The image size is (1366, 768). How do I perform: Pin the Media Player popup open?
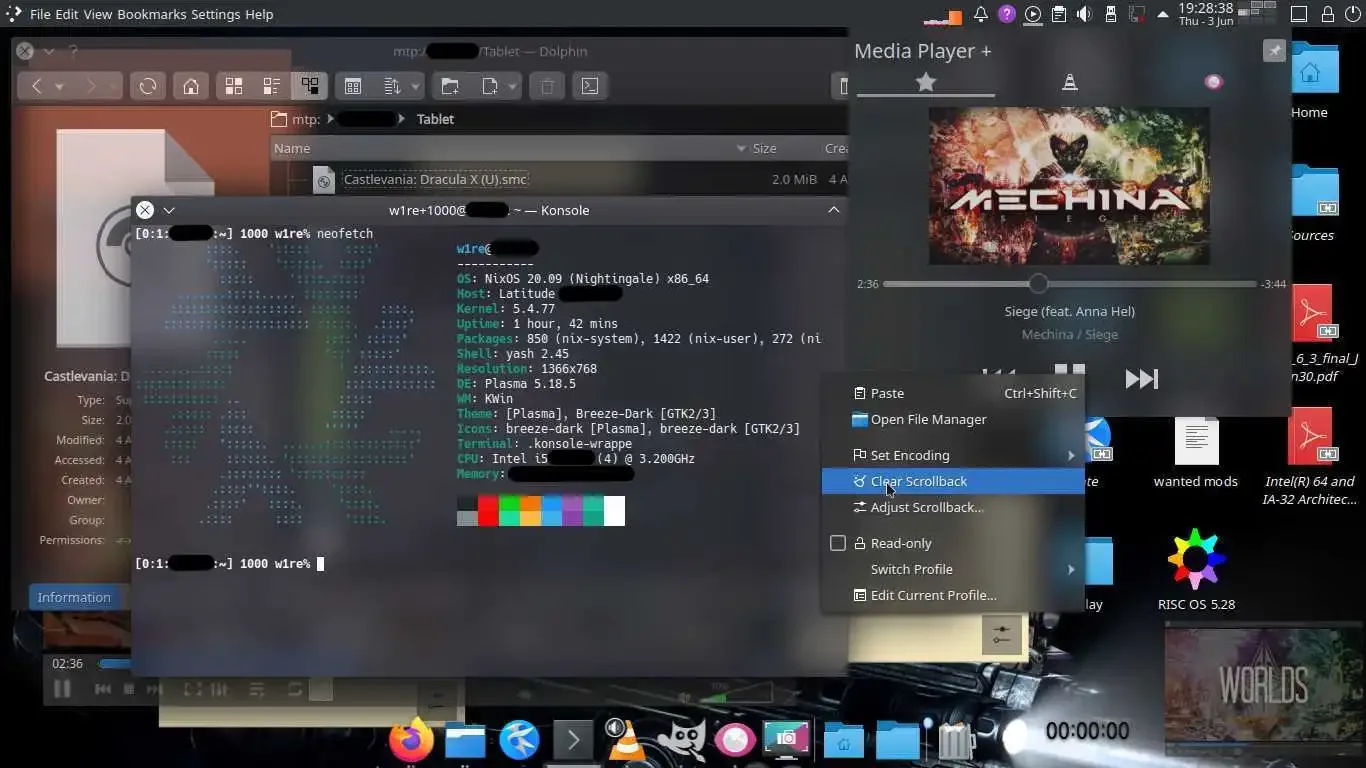point(1274,51)
